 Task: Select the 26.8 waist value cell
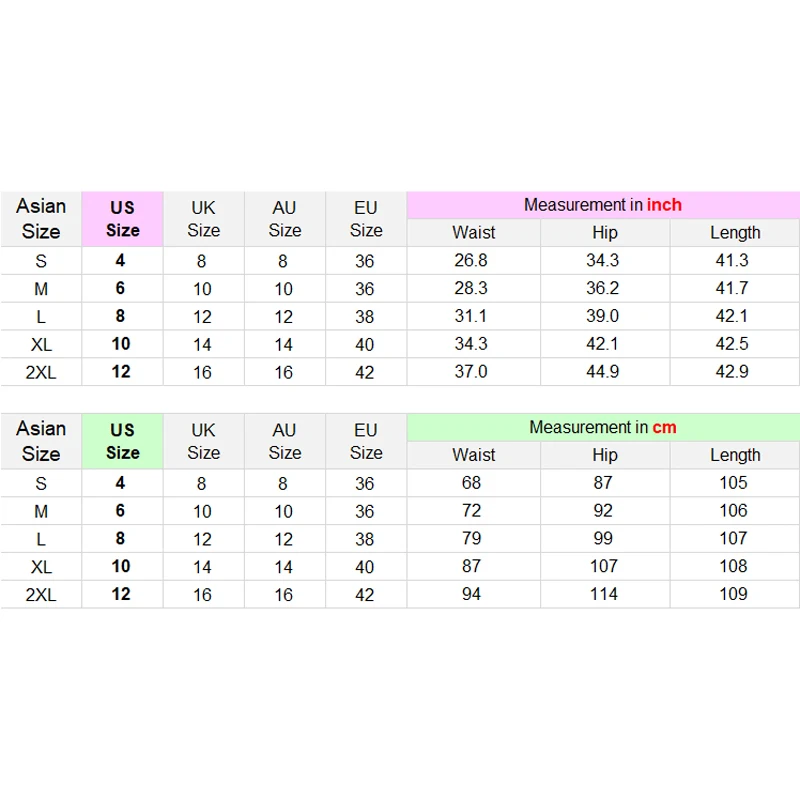(471, 261)
